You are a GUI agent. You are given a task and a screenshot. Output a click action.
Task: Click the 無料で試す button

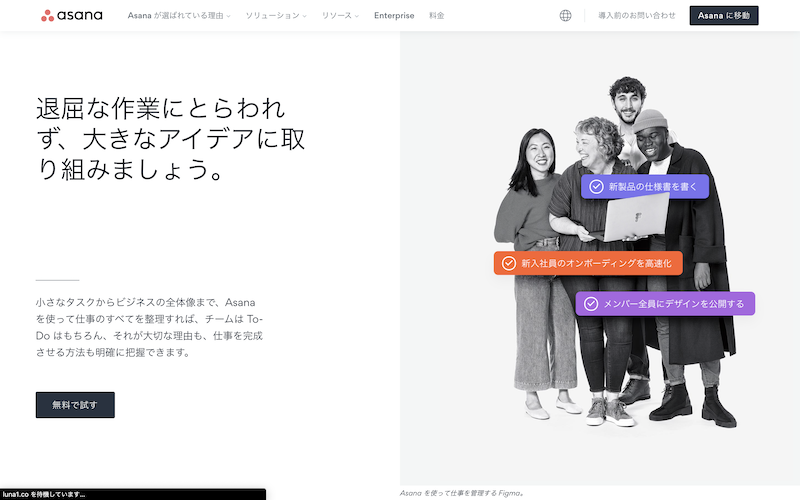coord(75,405)
